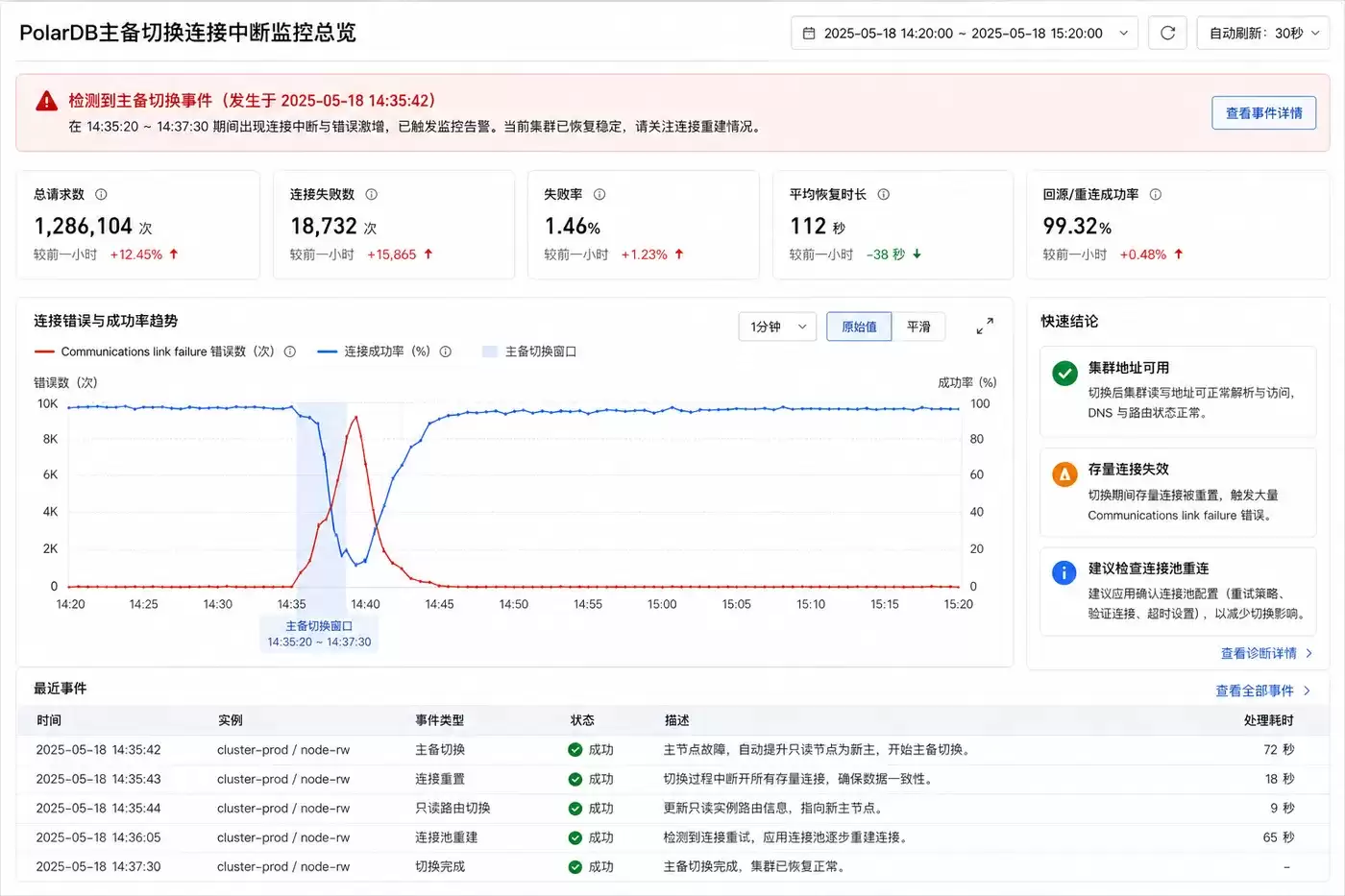Click info icon next to 总请求数
This screenshot has width=1345, height=896.
click(101, 194)
